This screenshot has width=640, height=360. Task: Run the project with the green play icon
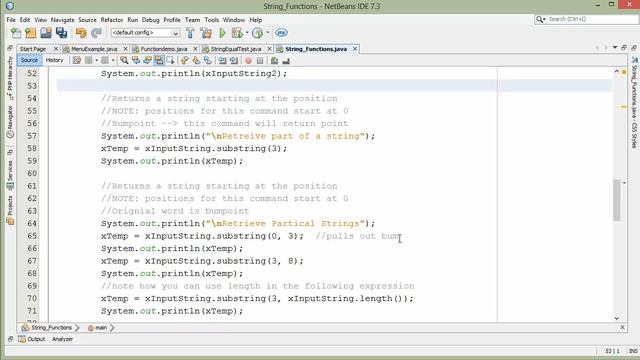pos(222,33)
